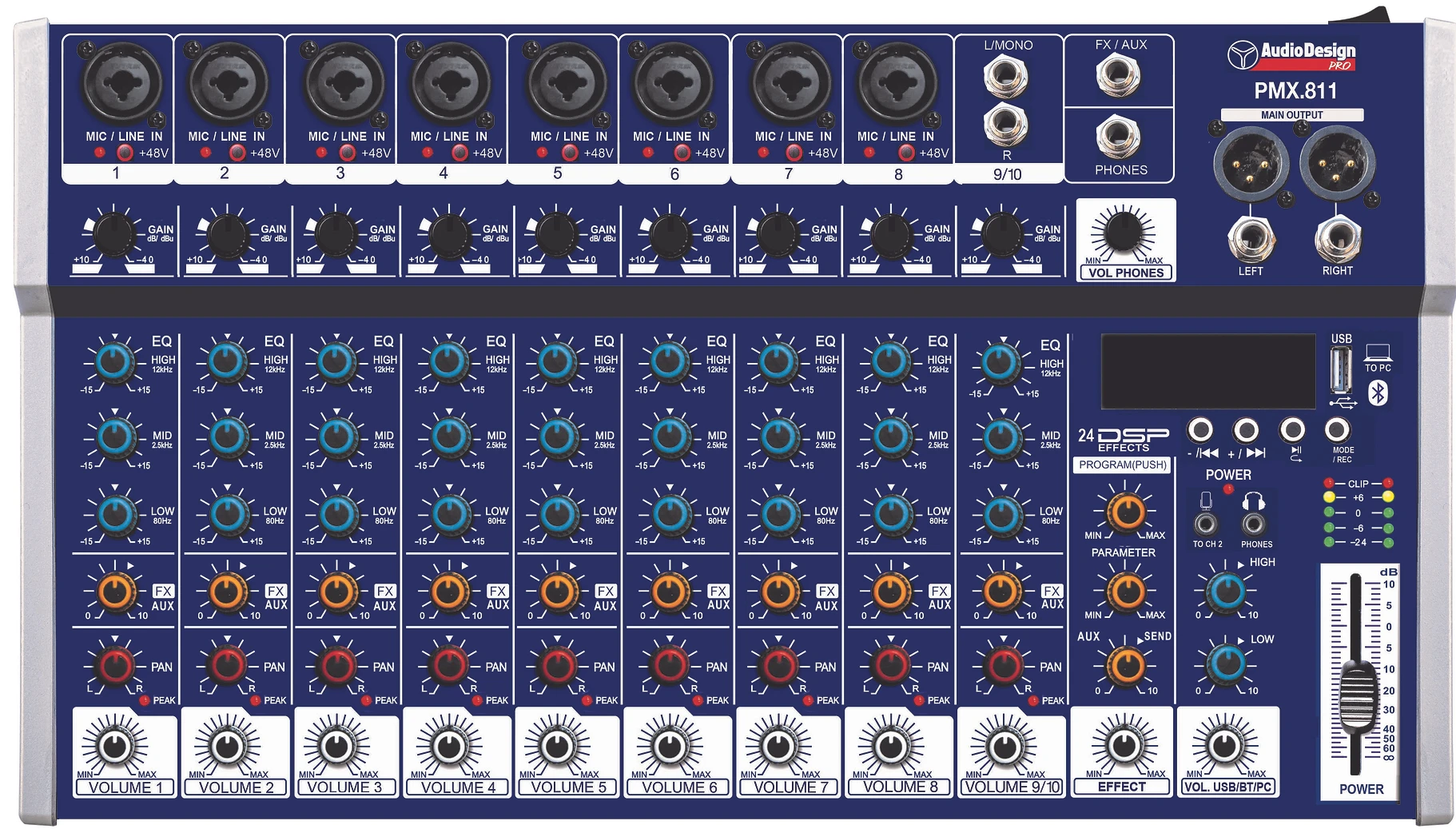
Task: Toggle the +48V phantom power on channel 6
Action: 681,153
